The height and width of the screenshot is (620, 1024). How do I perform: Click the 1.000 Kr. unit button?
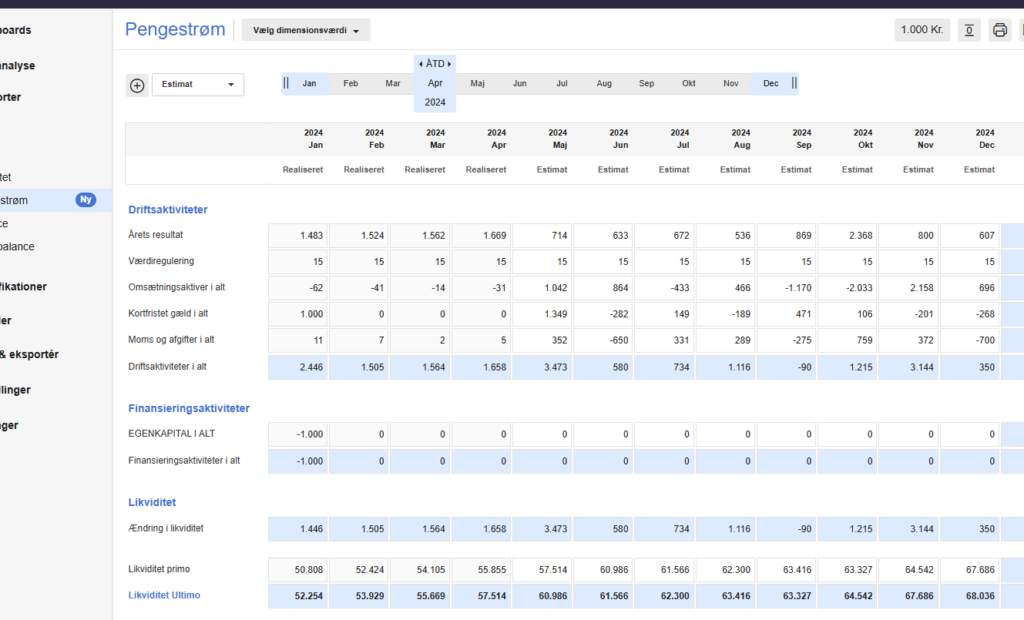point(921,30)
